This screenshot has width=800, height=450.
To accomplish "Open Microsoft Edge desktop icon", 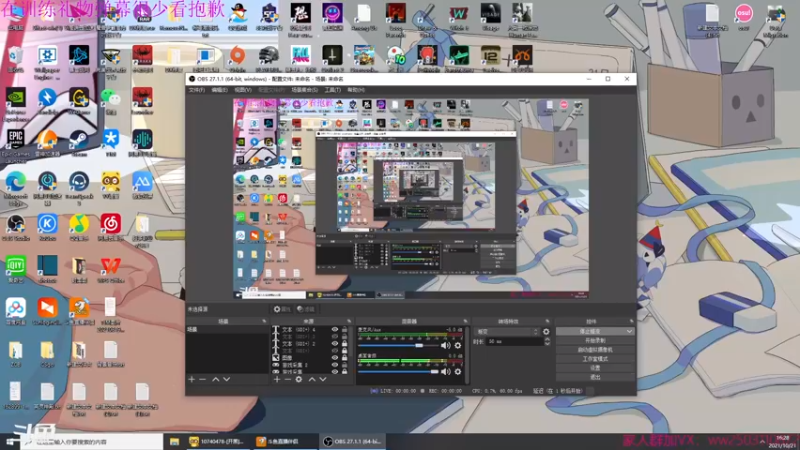I will (15, 188).
